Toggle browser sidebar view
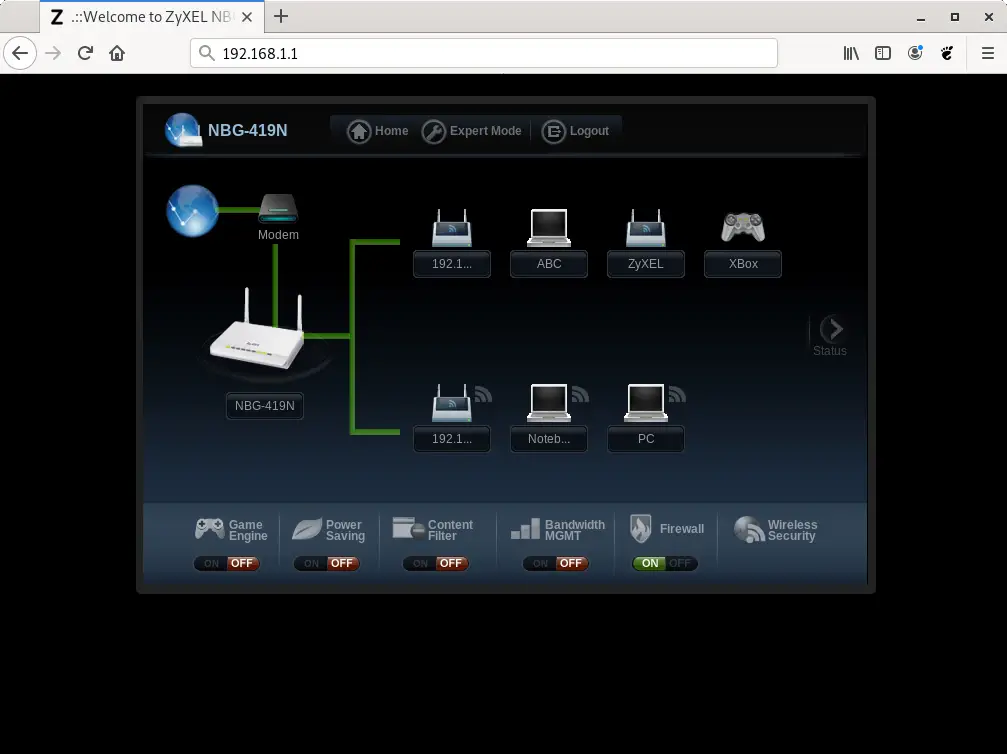This screenshot has height=754, width=1007. point(883,53)
